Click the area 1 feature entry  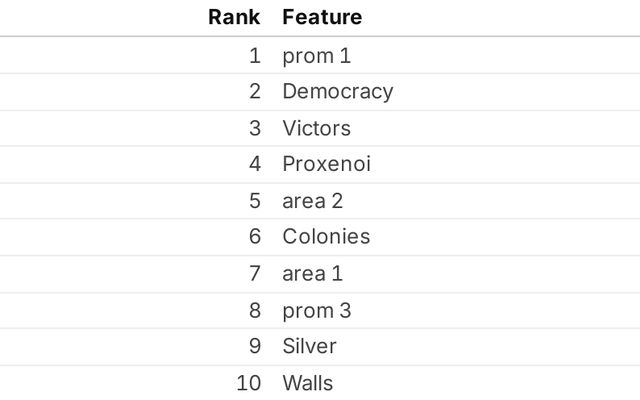pyautogui.click(x=312, y=273)
